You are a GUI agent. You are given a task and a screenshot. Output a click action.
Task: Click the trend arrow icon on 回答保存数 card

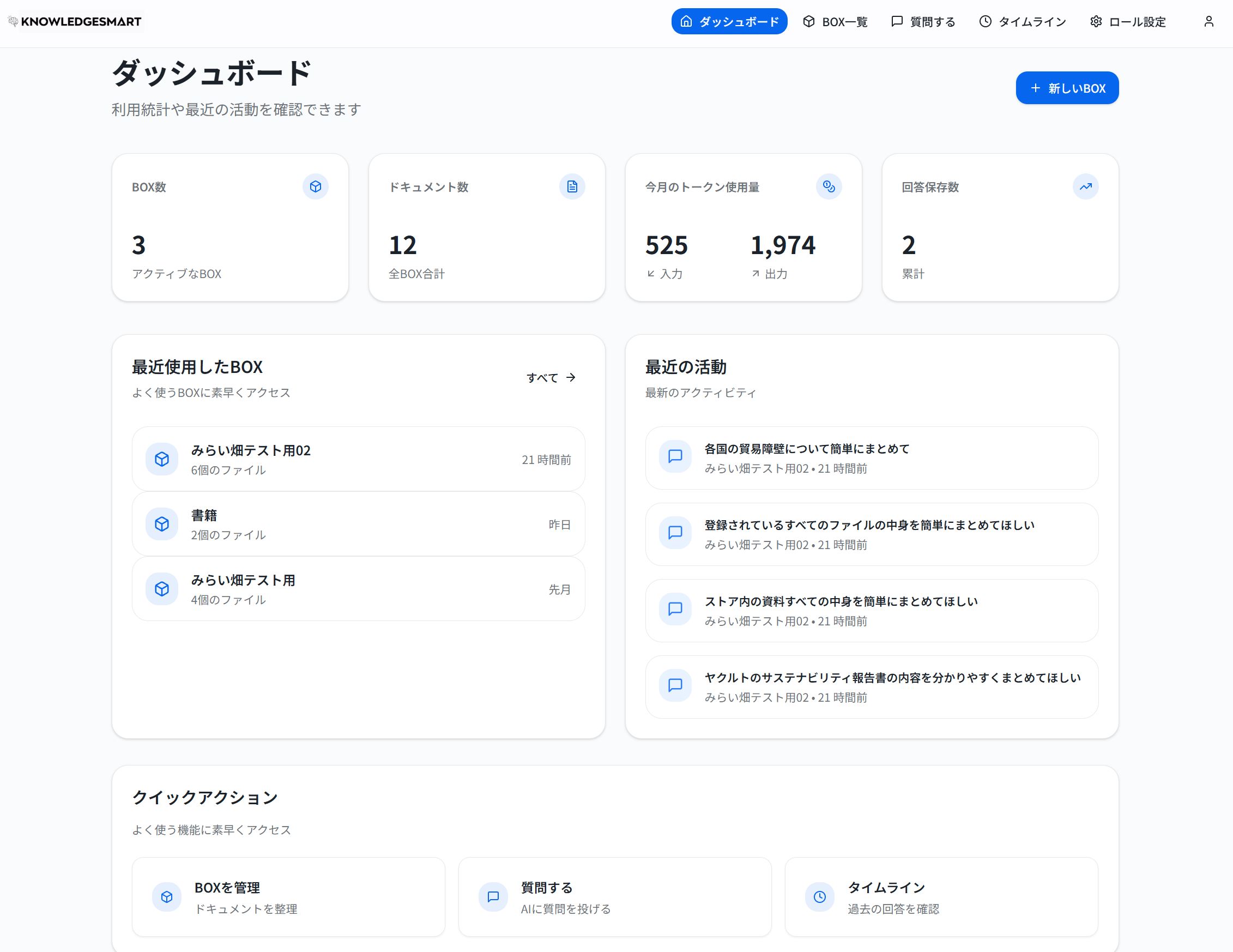(x=1086, y=186)
